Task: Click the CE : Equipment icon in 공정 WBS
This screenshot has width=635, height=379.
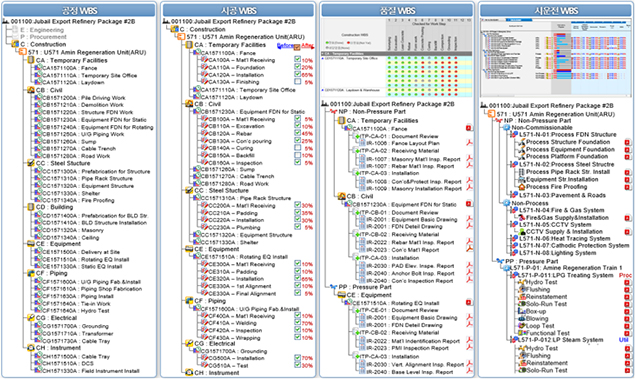Action: 30,244
